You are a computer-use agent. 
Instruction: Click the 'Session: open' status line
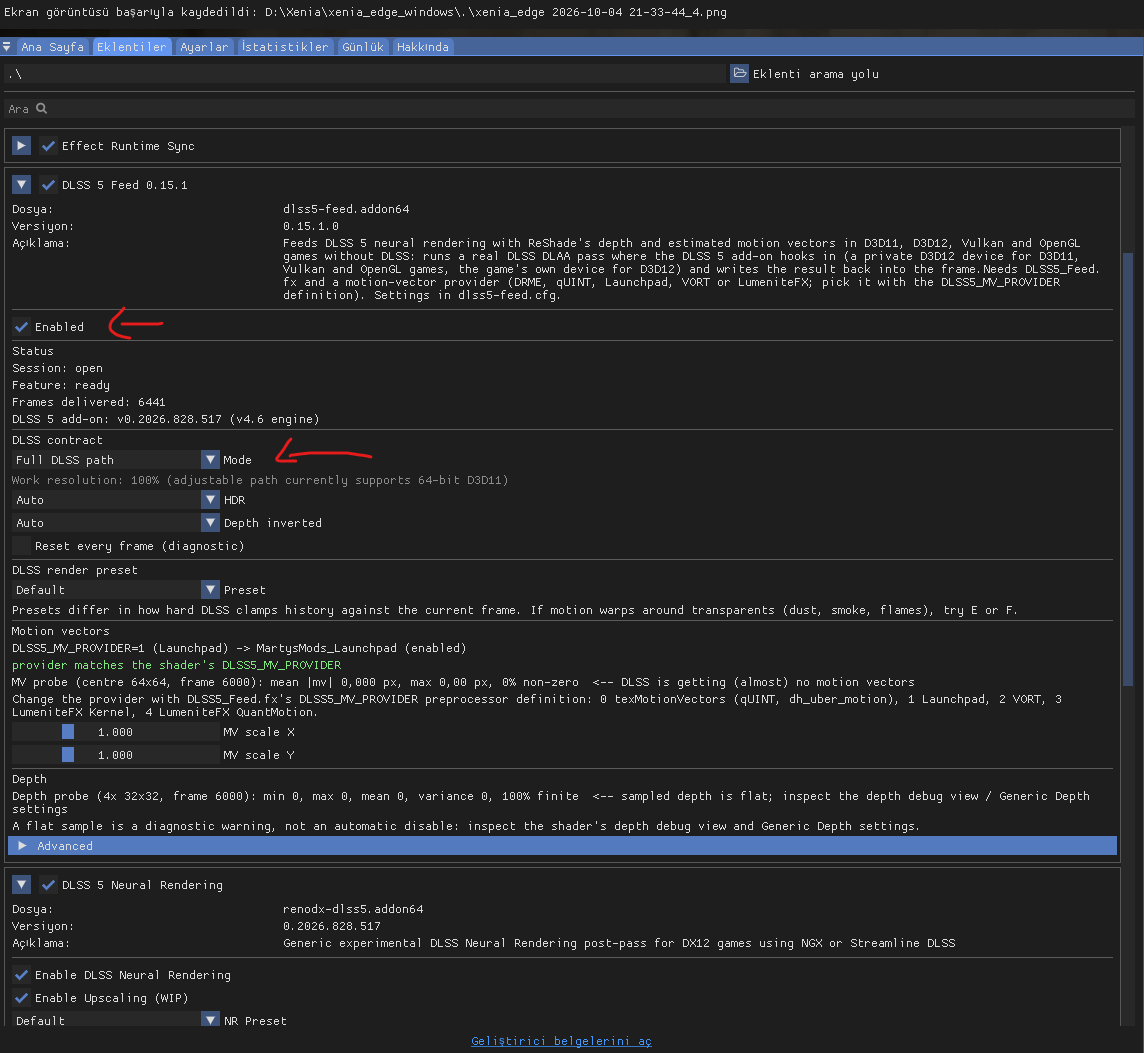point(58,369)
